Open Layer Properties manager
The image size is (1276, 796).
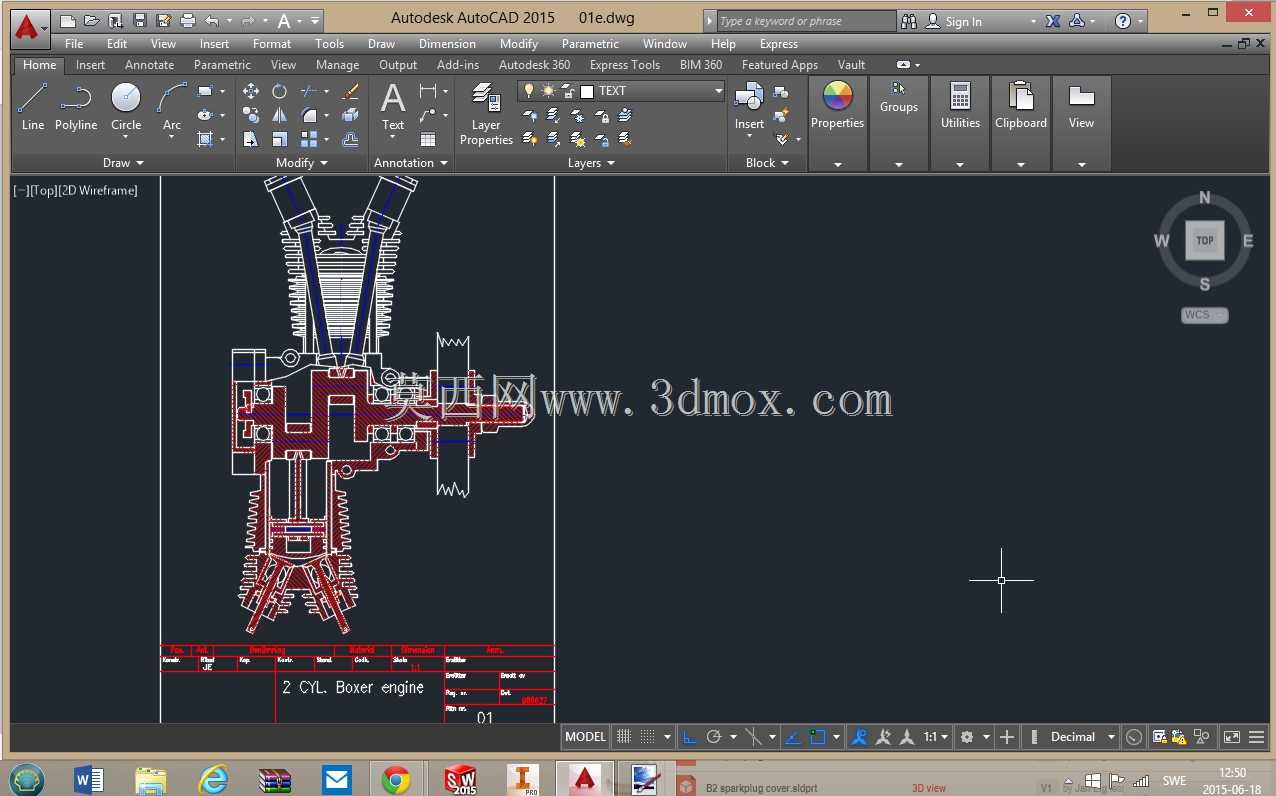click(x=486, y=114)
